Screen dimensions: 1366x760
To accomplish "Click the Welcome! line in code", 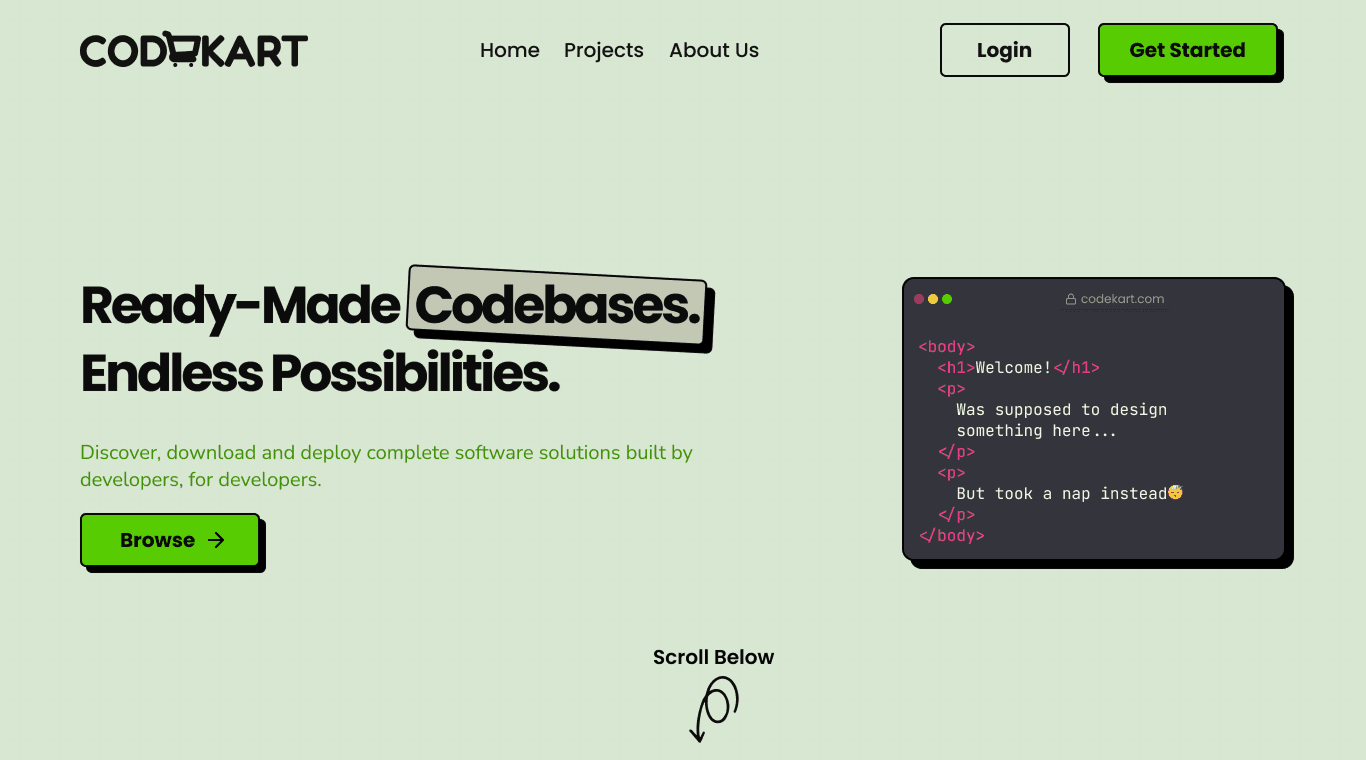I will [x=1018, y=368].
